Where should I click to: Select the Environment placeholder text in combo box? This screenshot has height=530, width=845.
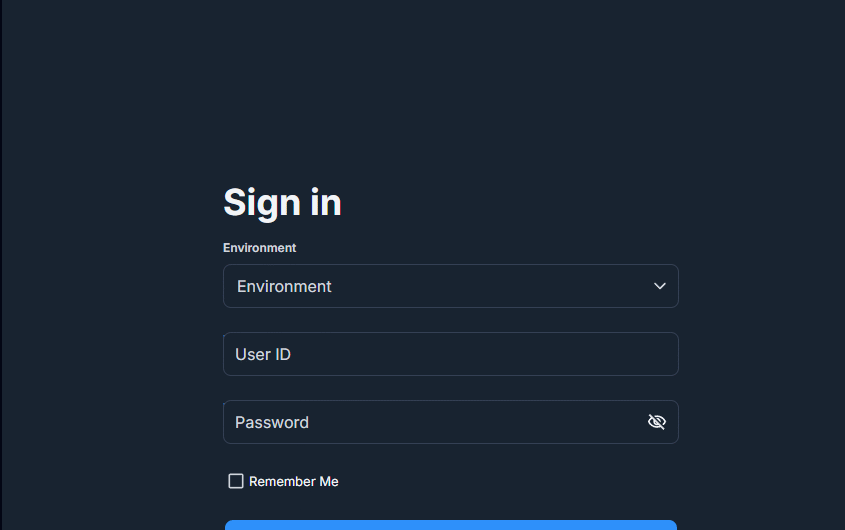point(284,286)
